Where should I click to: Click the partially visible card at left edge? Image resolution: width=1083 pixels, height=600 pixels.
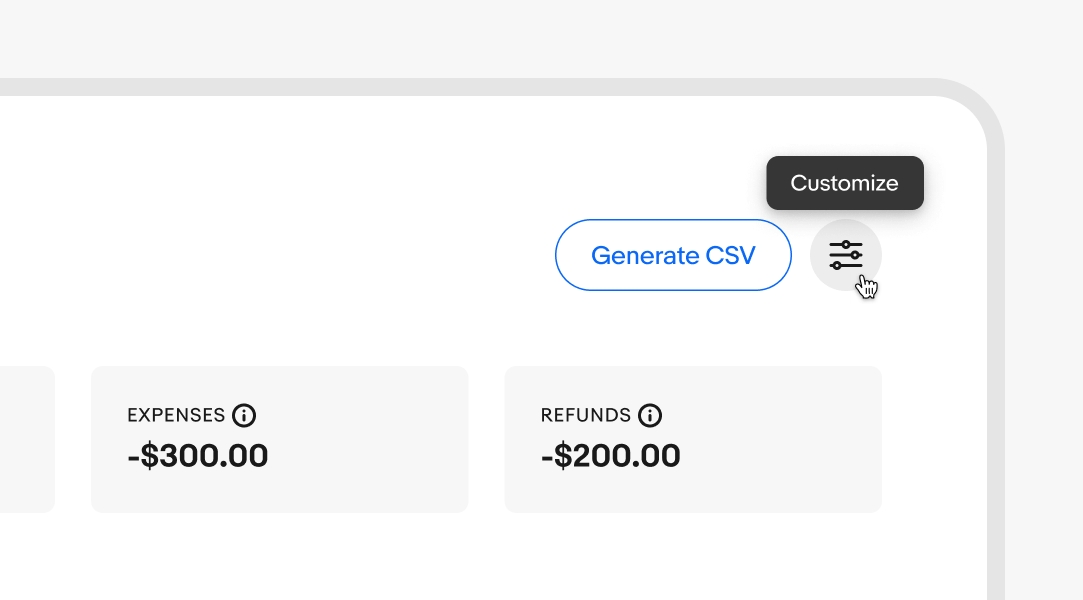(26, 440)
